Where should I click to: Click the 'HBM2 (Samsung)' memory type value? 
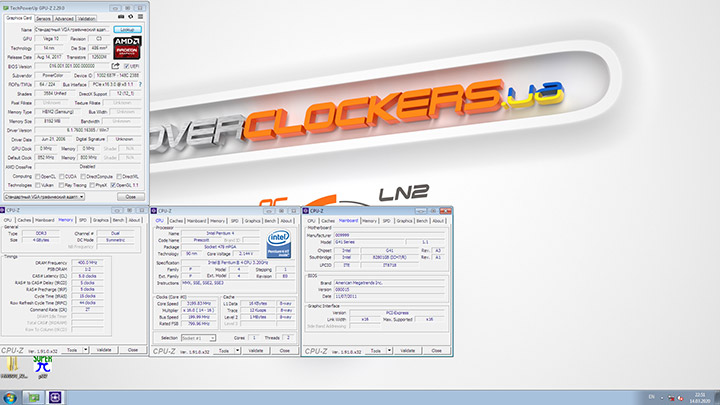[60, 112]
